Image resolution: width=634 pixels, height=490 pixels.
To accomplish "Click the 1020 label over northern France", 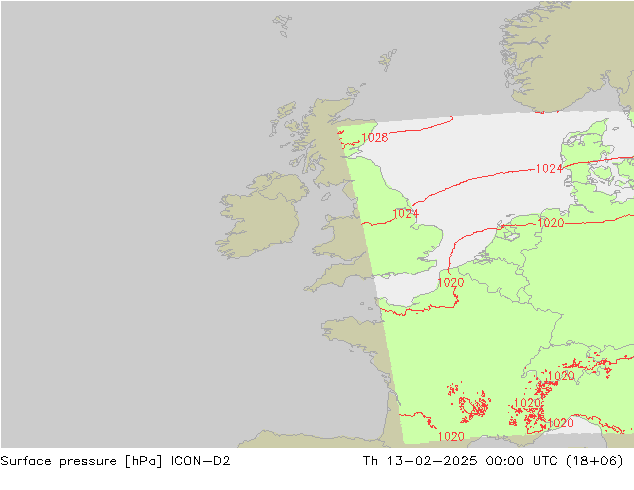I will click(451, 283).
